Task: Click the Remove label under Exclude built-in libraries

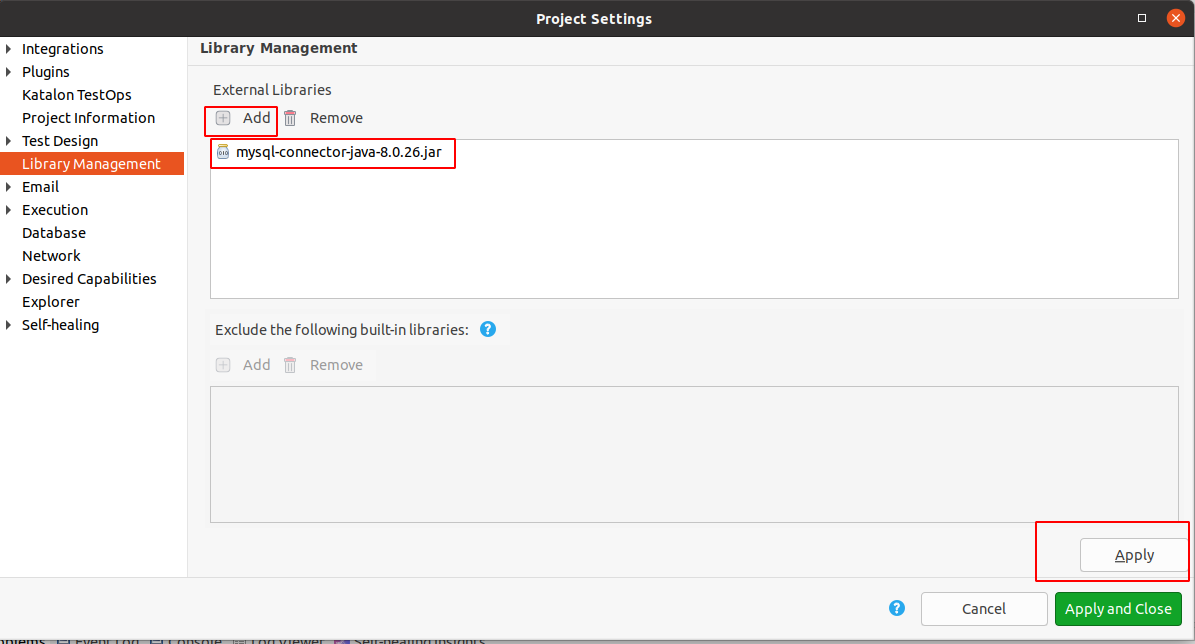Action: 336,365
